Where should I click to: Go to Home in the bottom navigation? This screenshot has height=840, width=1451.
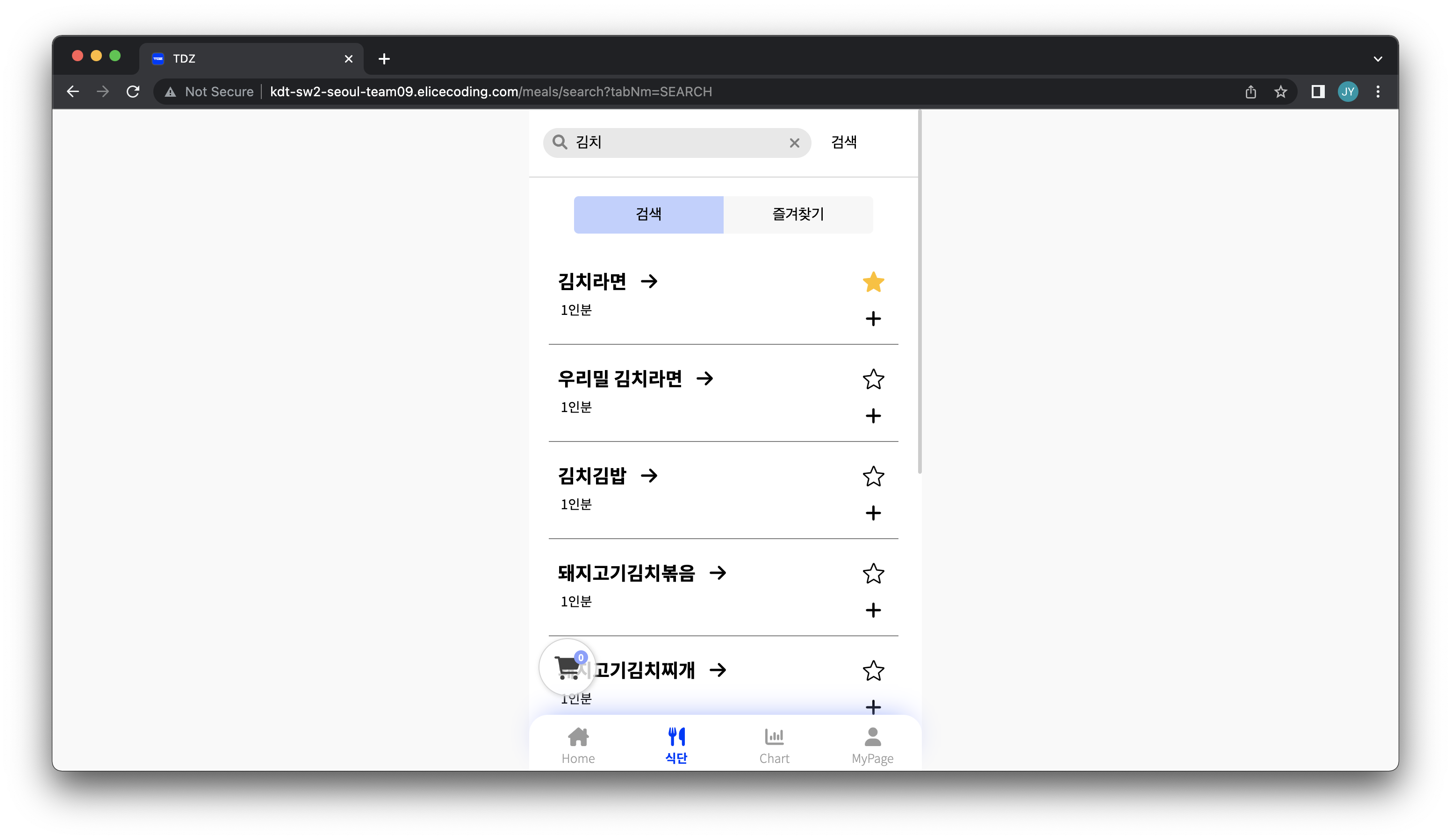point(578,746)
